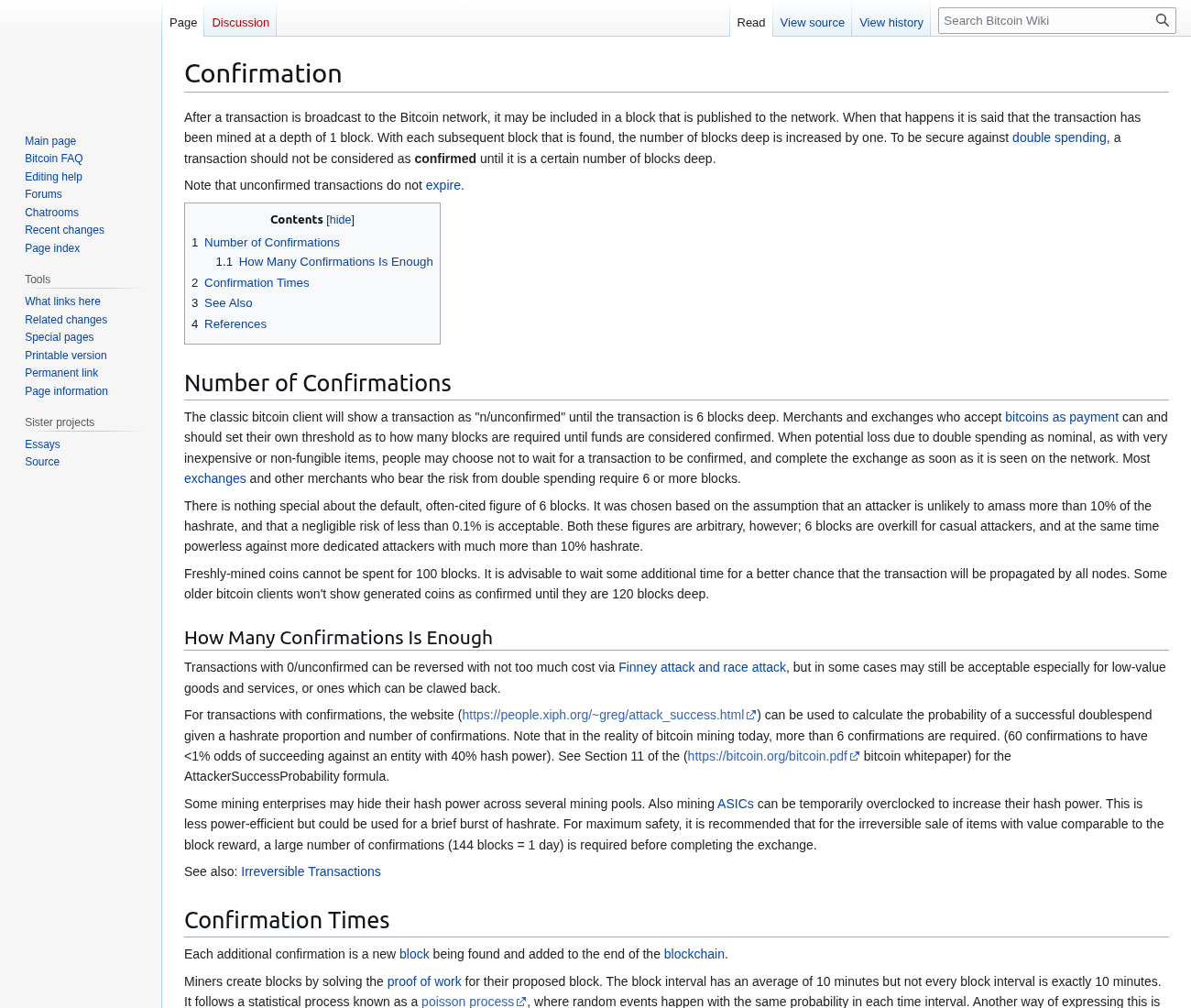Open Printable version link
Viewport: 1191px width, 1008px height.
[65, 356]
